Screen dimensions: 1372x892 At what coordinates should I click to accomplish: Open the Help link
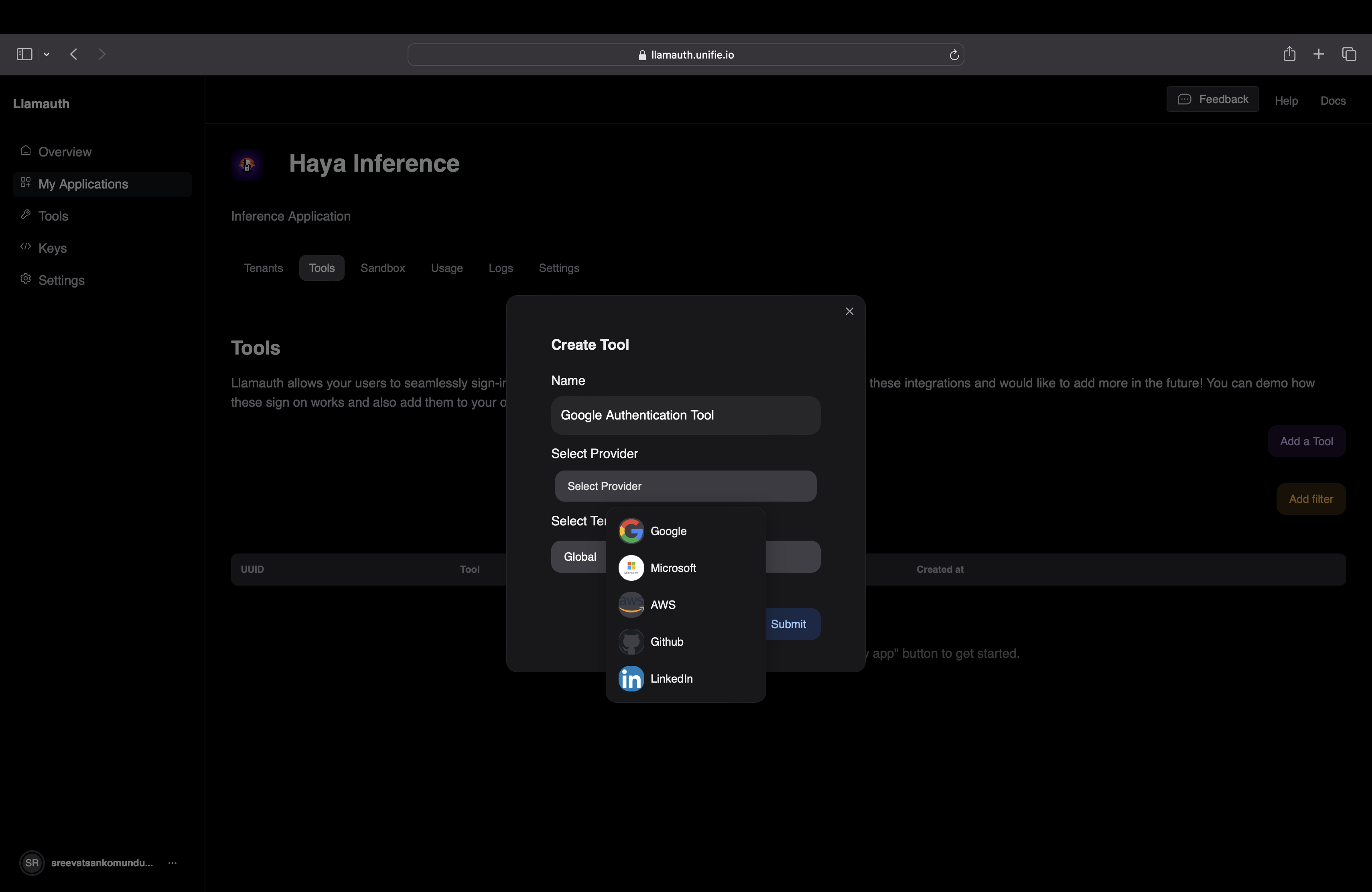pyautogui.click(x=1286, y=101)
